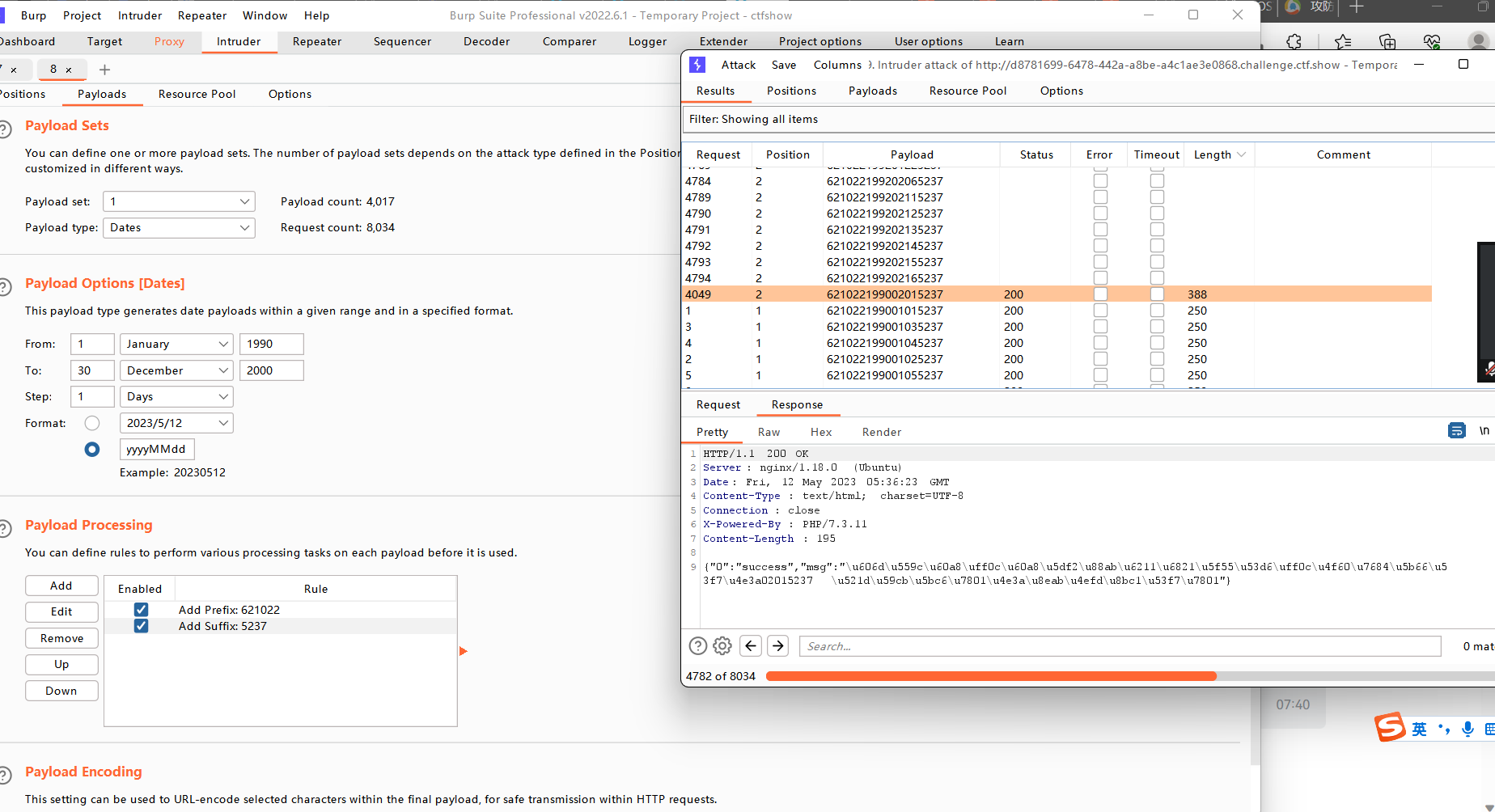Click the help icon in response search bar
This screenshot has width=1495, height=812.
click(x=697, y=645)
